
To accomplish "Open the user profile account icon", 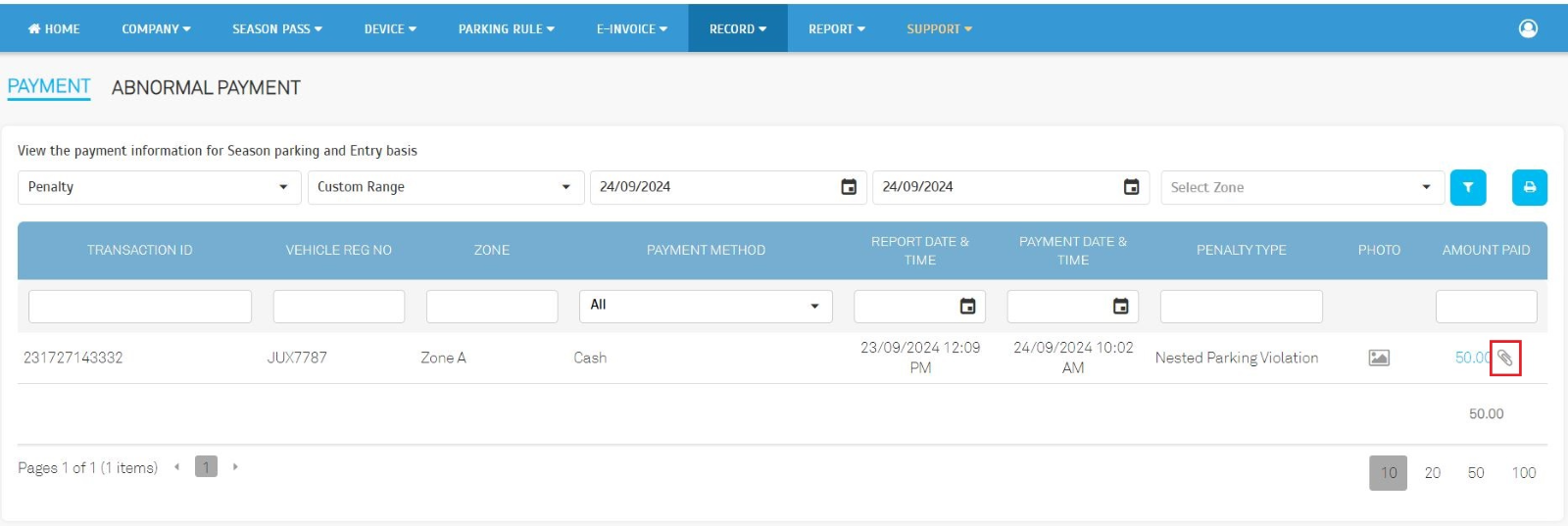I will click(1527, 28).
